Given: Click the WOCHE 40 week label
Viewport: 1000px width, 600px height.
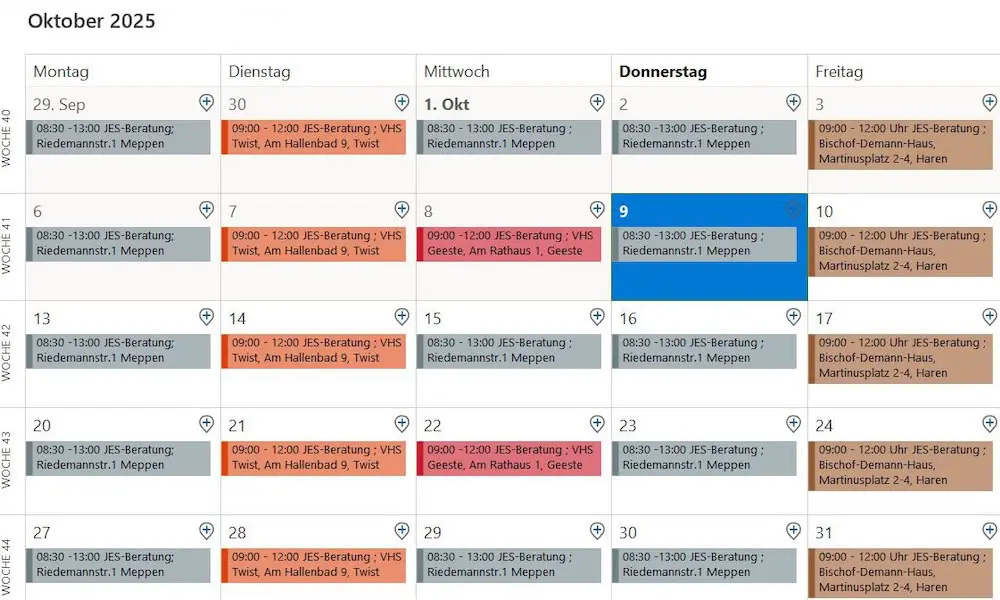Looking at the screenshot, I should pos(8,138).
